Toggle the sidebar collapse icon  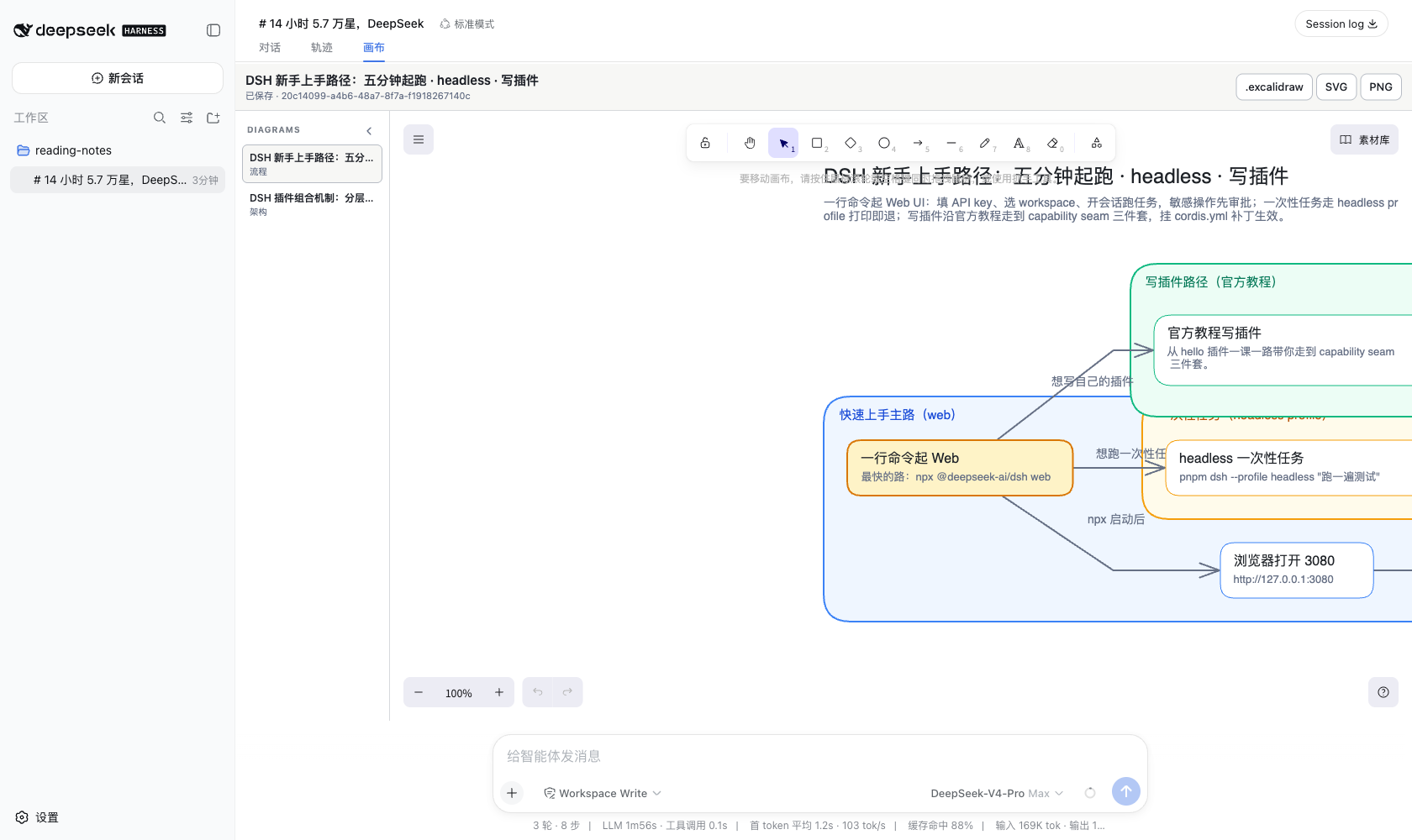213,30
